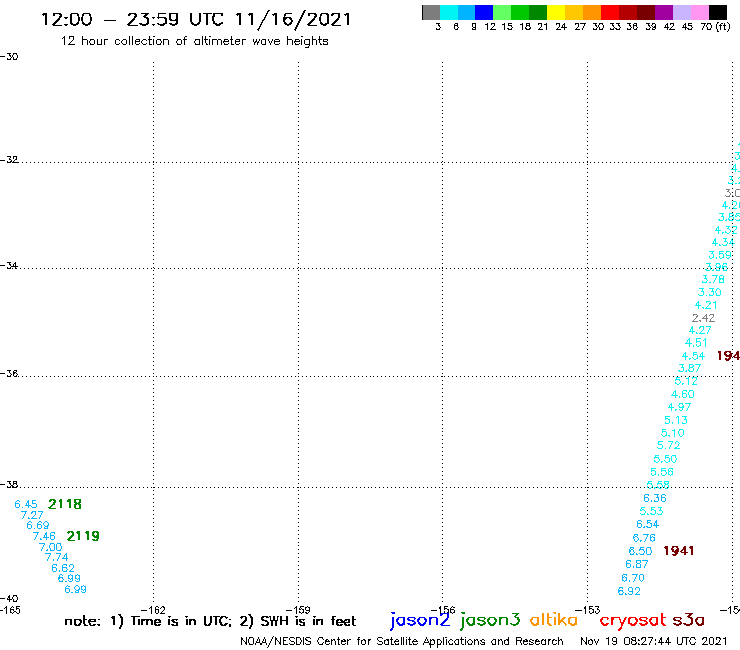
Task: Click the red 'cryosat' satellite label
Action: coord(633,621)
